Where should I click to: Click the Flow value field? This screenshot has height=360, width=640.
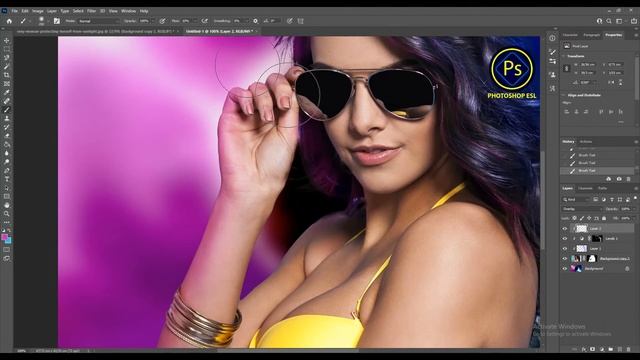186,21
